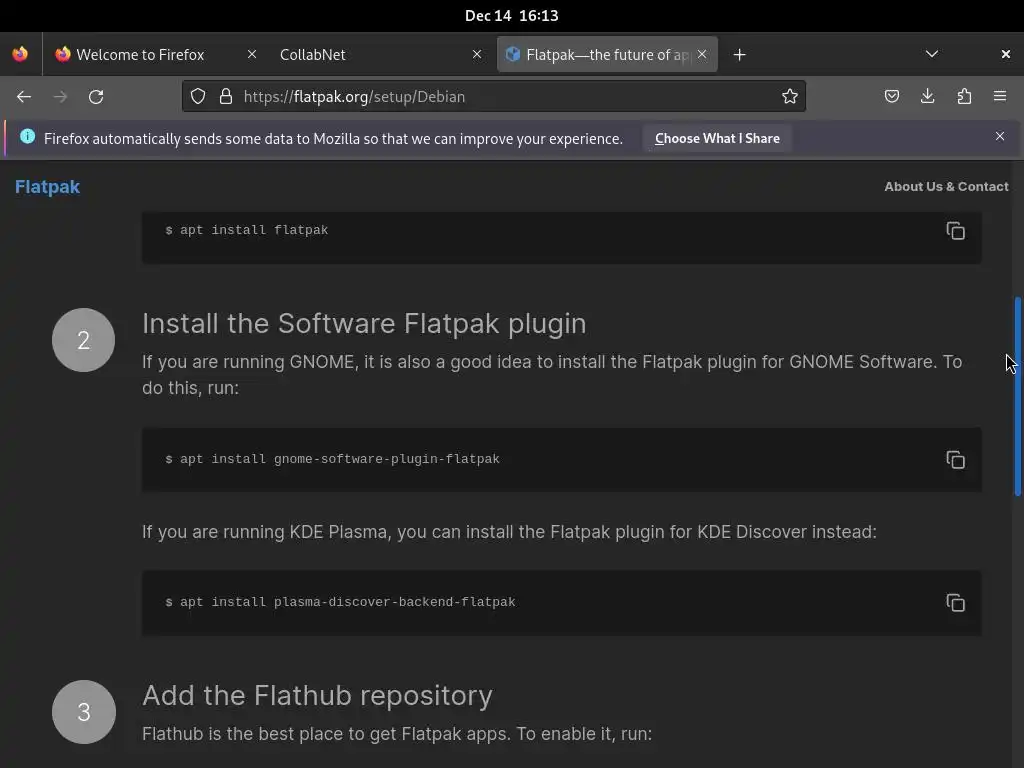1024x768 pixels.
Task: Open Firefox View pinned button
Action: point(20,54)
